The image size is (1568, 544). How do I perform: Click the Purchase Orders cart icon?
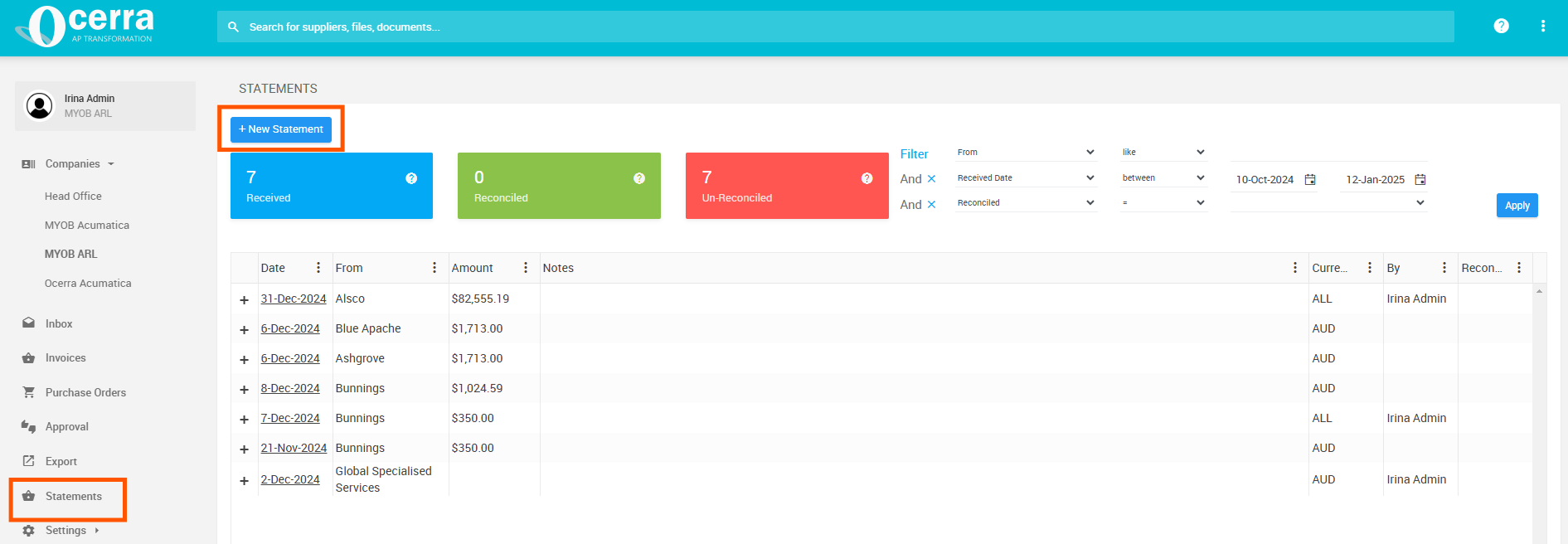tap(28, 392)
